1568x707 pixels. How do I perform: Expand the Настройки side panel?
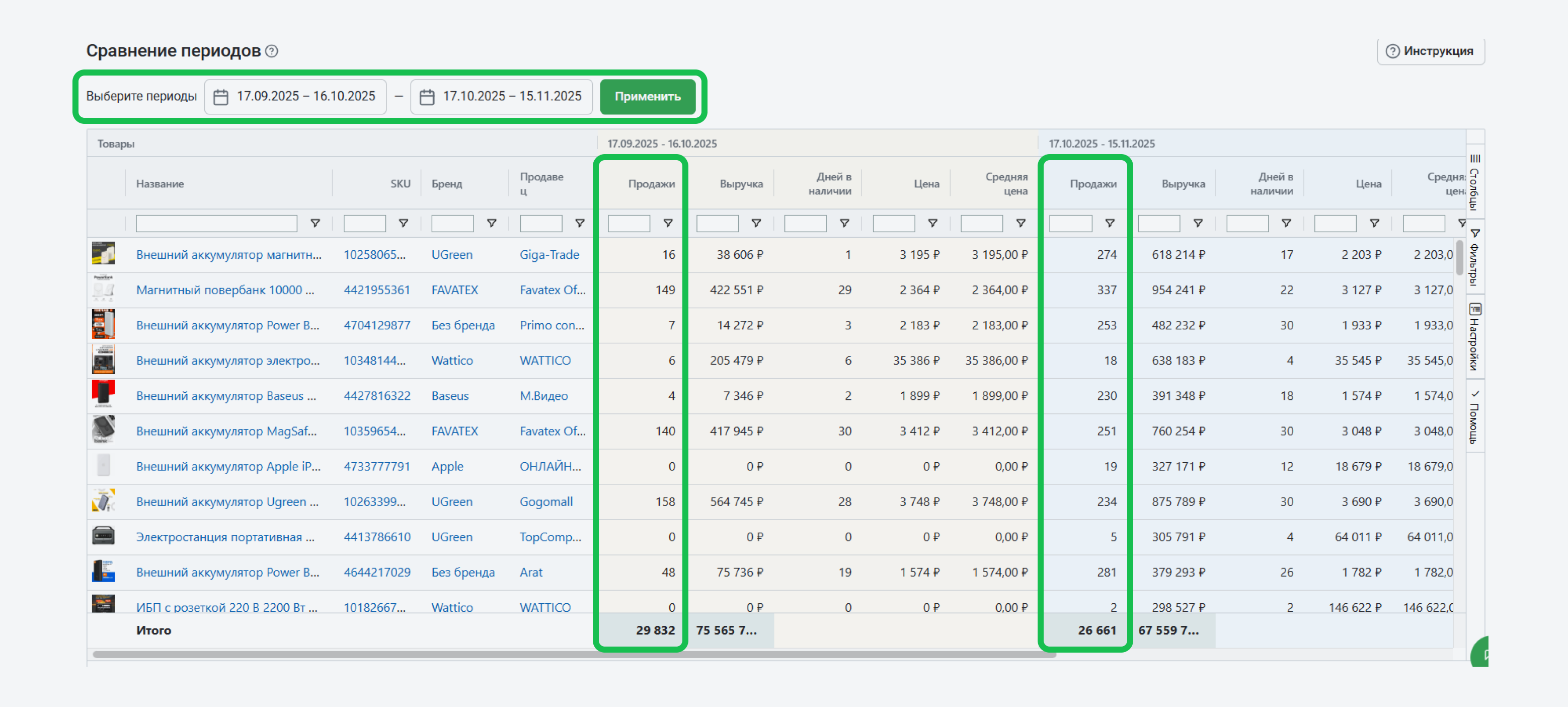[x=1474, y=336]
